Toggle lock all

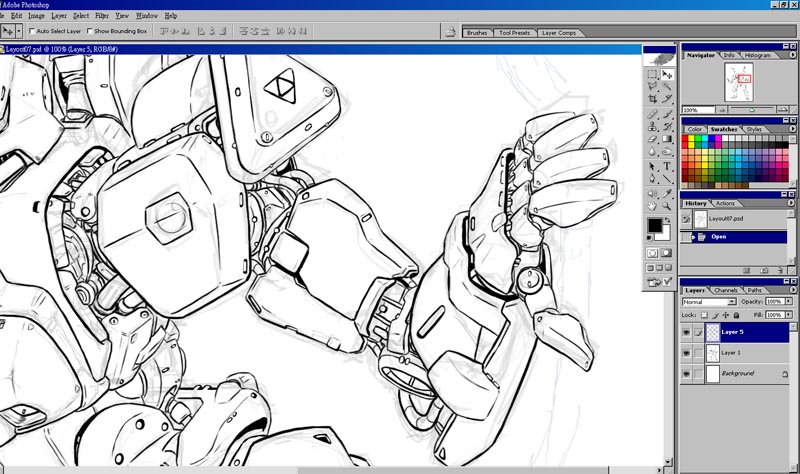pos(736,315)
